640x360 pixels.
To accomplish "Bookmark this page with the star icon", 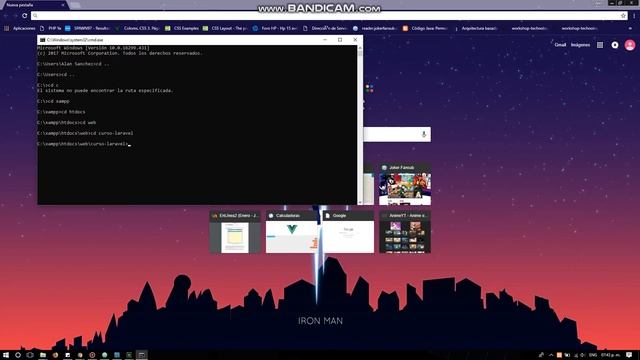I will tap(623, 16).
